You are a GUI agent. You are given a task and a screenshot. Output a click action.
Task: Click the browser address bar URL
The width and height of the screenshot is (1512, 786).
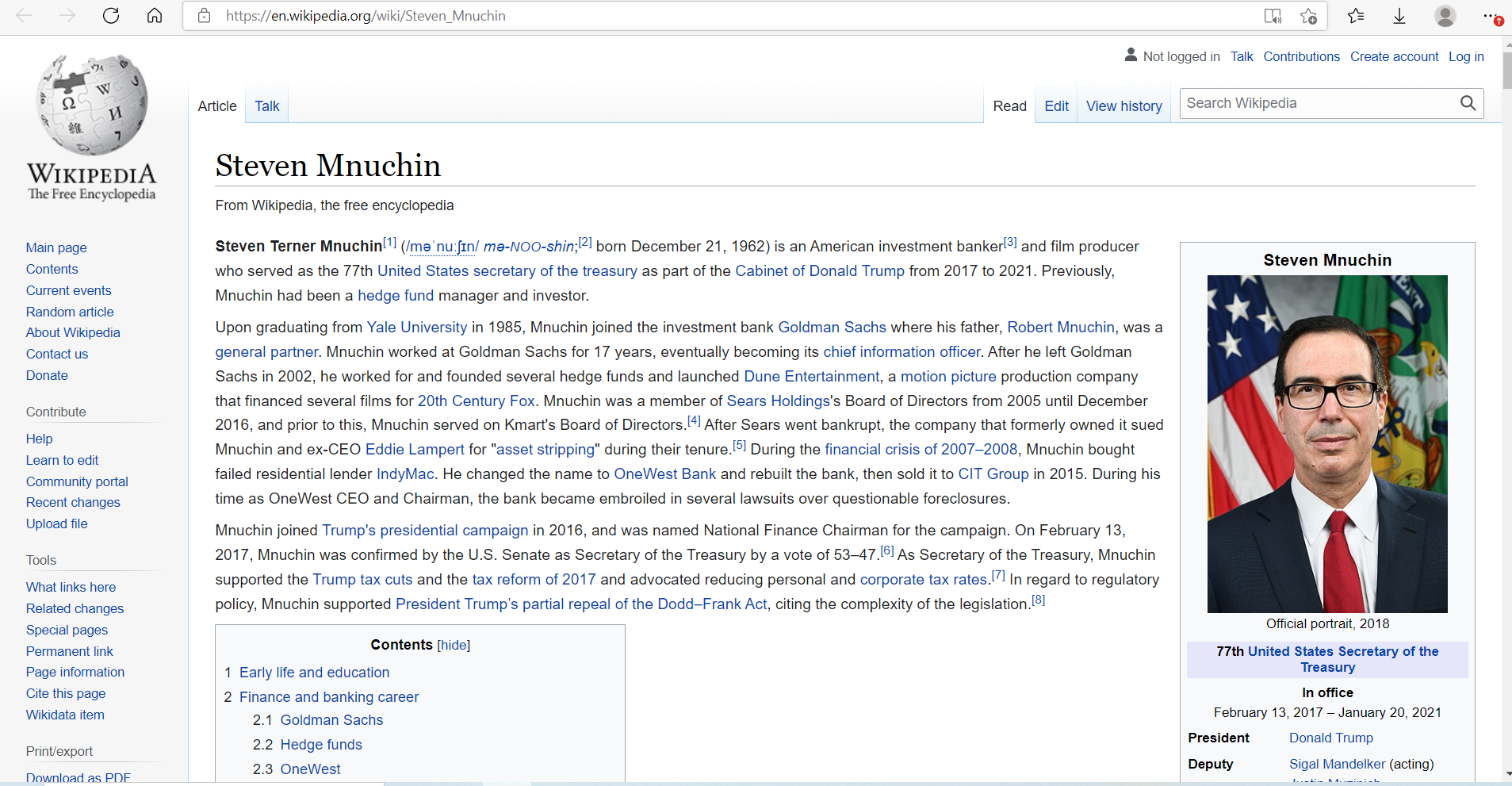point(366,16)
